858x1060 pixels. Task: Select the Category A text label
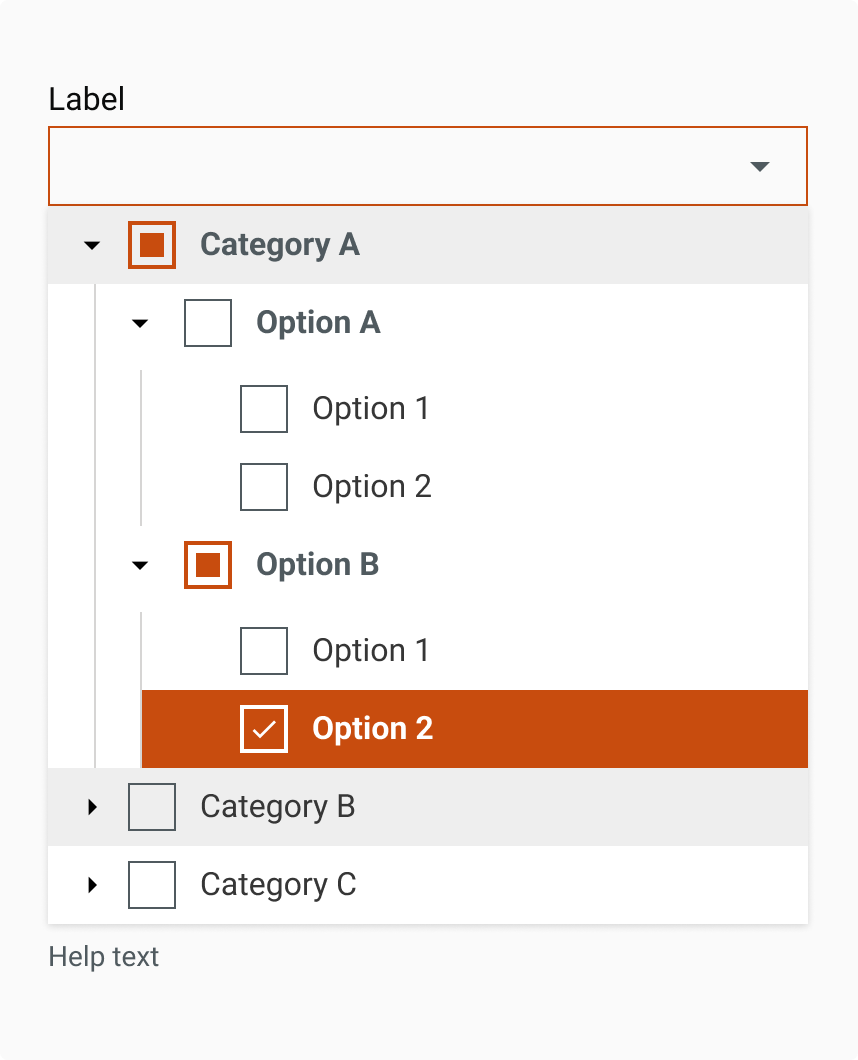click(x=279, y=245)
